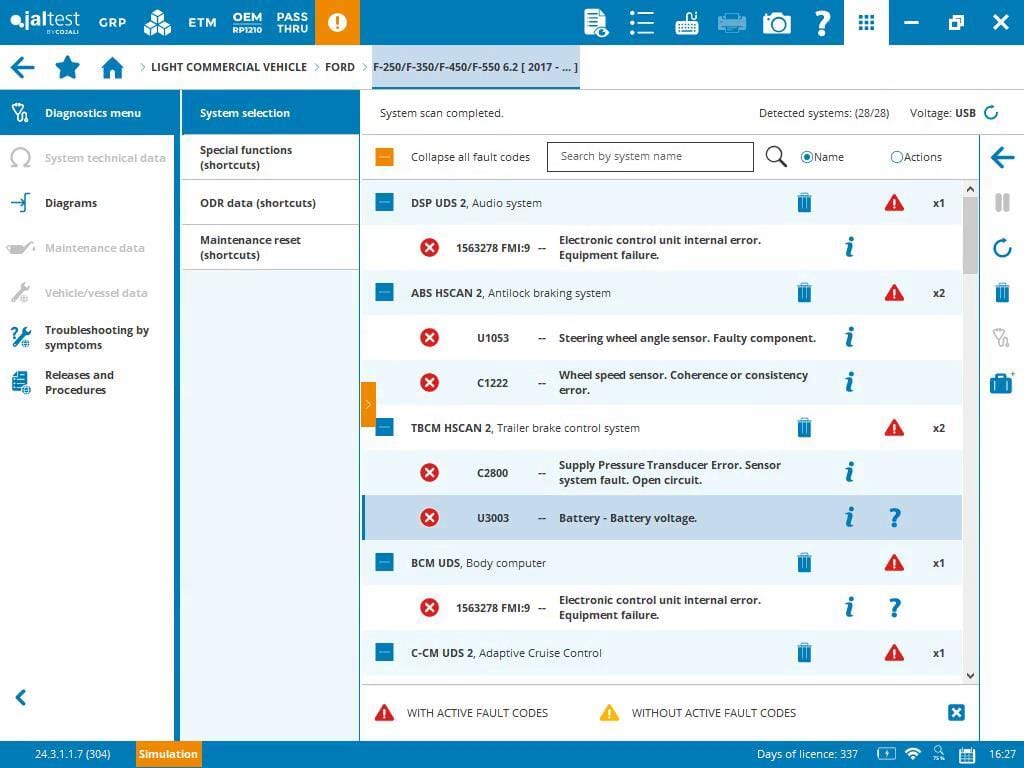The height and width of the screenshot is (768, 1024).
Task: Delete fault codes for ABS HSCAN 2
Action: point(804,293)
